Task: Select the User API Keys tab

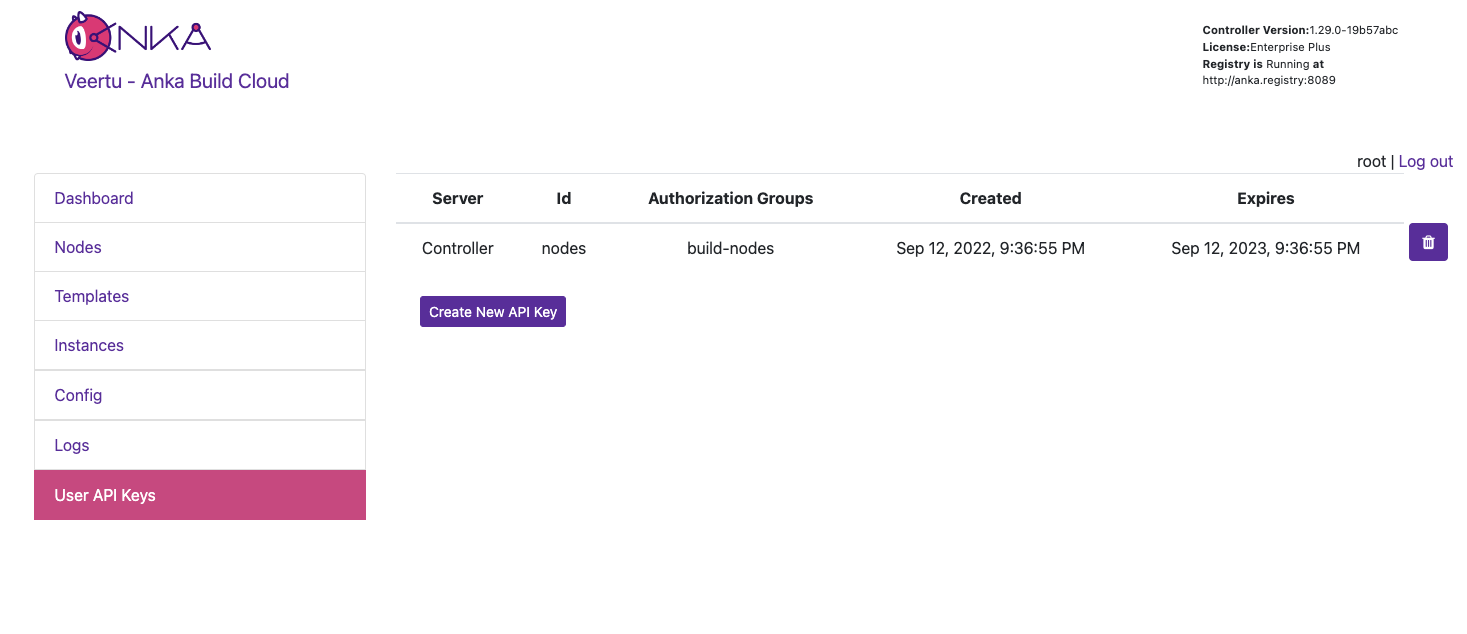Action: [x=105, y=495]
